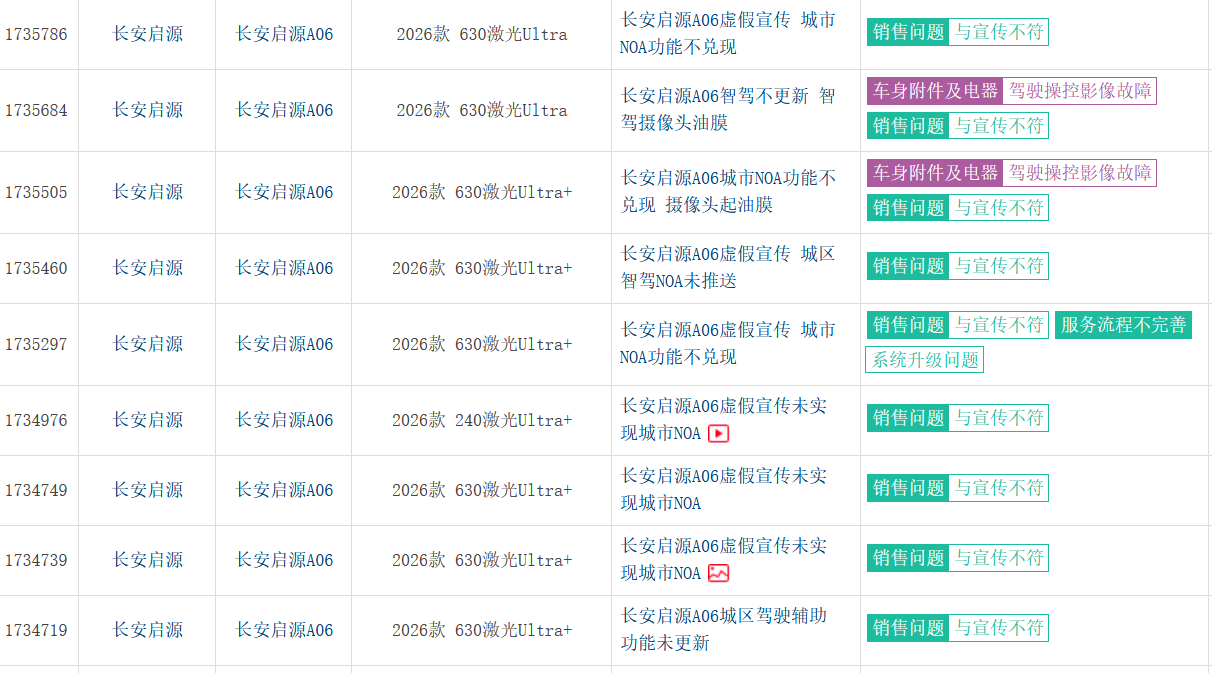Open model 长安启源A06 in row 1734739
1212x673 pixels.
tap(284, 560)
